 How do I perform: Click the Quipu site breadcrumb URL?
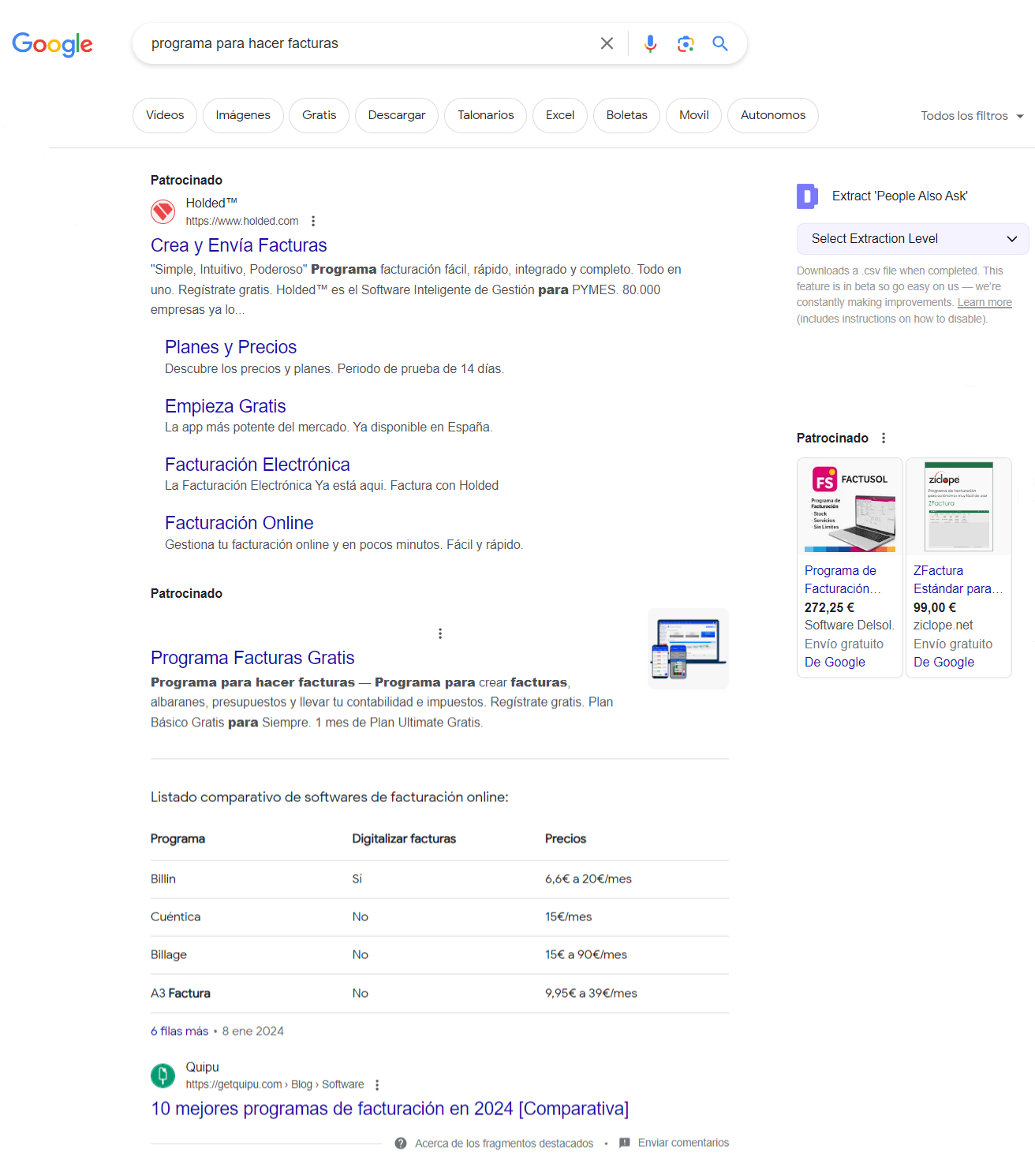275,1085
